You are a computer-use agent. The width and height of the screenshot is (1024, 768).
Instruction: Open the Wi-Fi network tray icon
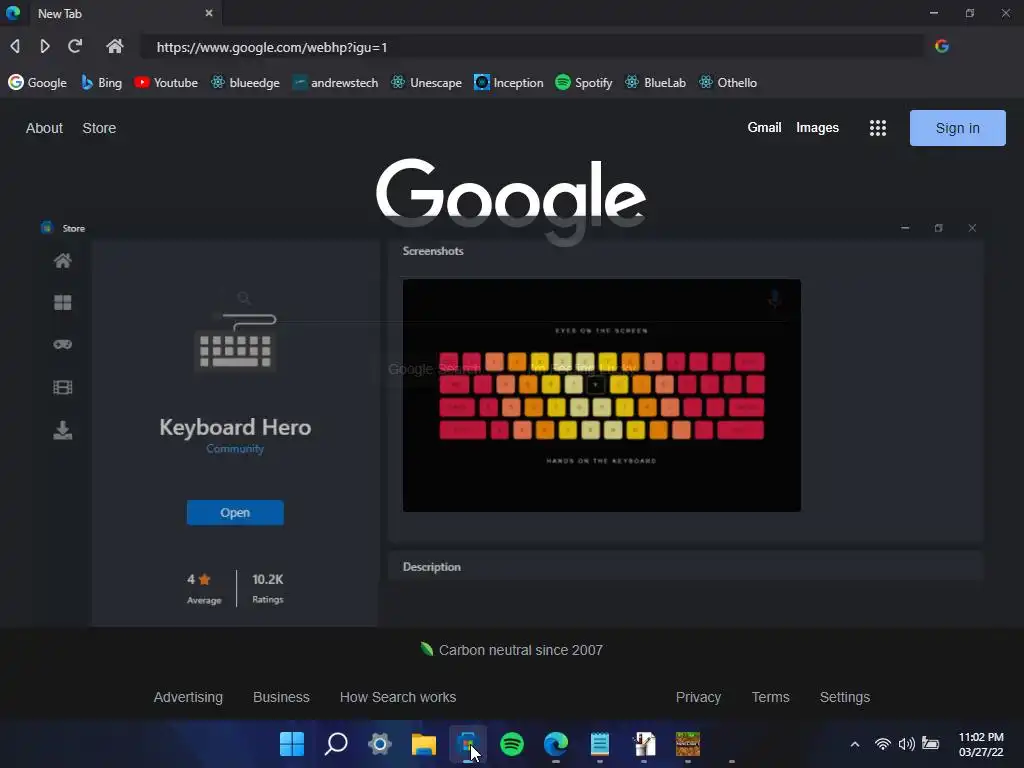883,744
